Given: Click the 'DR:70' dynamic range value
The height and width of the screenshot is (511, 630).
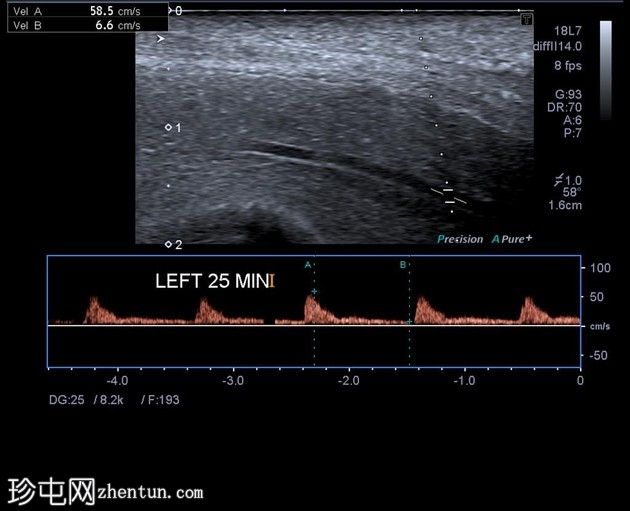Looking at the screenshot, I should click(x=564, y=107).
